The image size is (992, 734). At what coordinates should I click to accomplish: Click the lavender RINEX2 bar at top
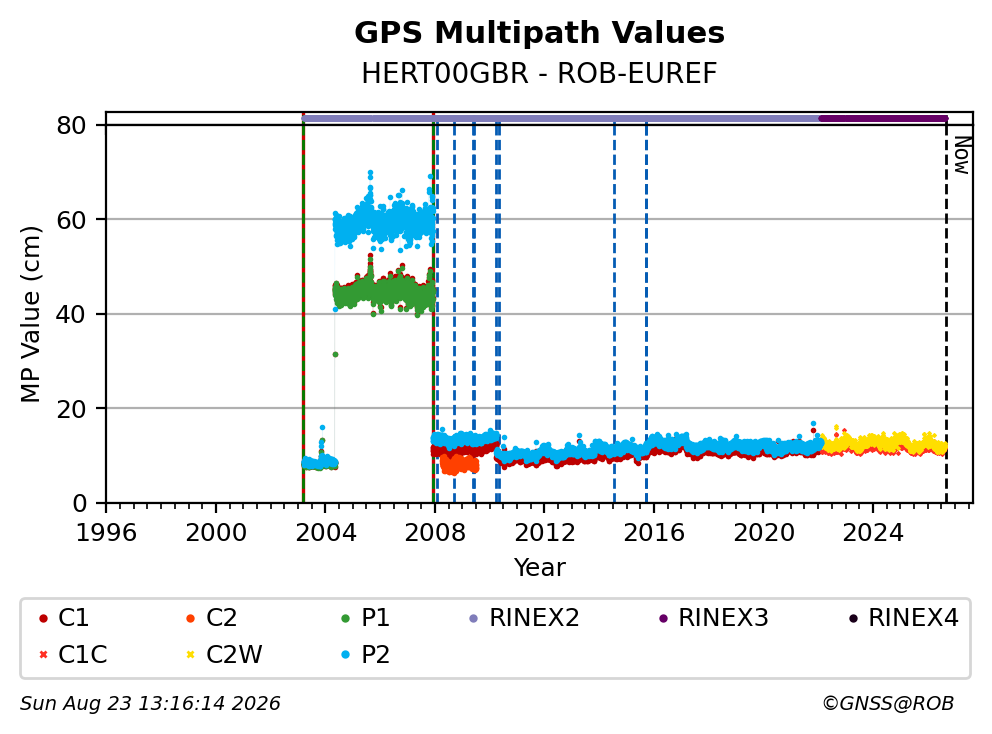coord(560,118)
